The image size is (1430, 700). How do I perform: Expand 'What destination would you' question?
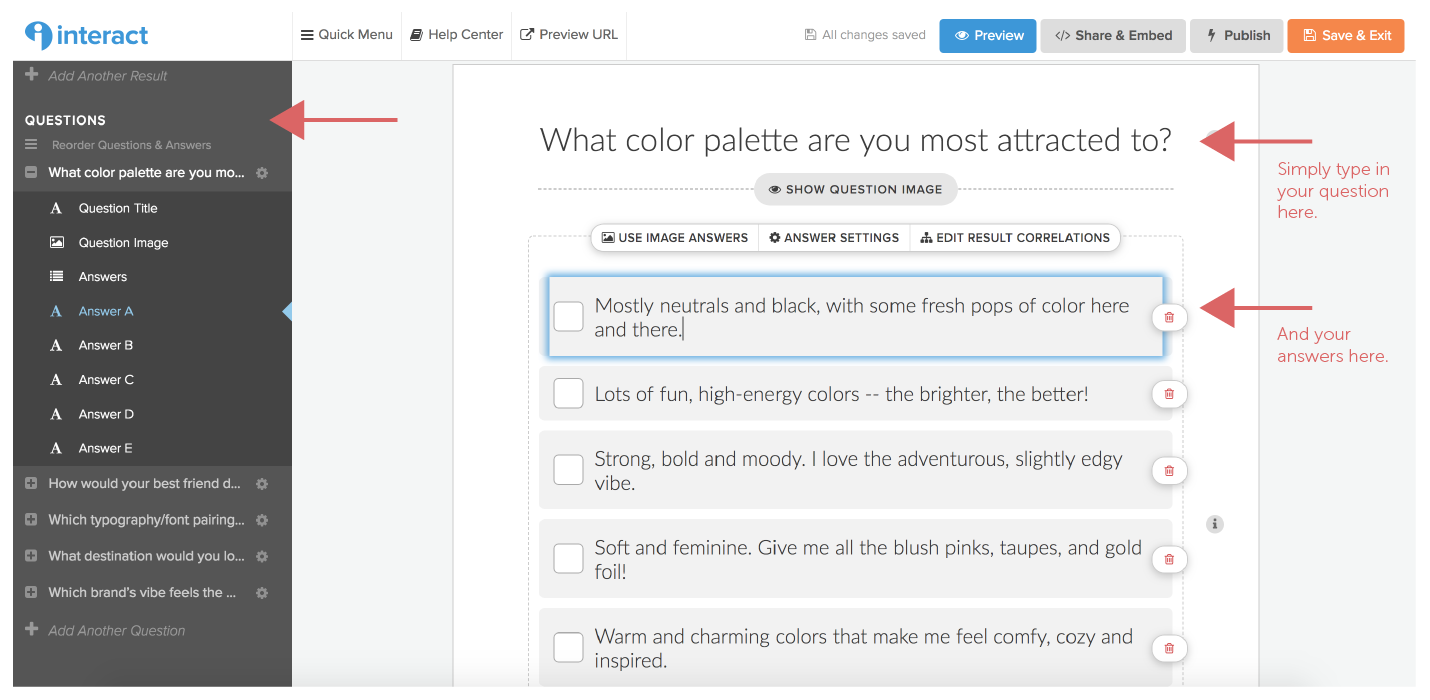(x=31, y=556)
